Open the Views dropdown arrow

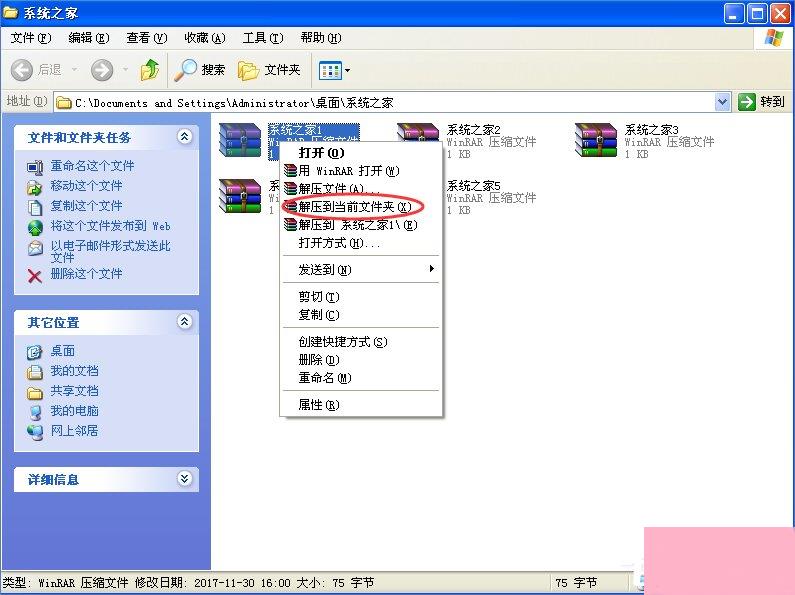click(x=348, y=70)
